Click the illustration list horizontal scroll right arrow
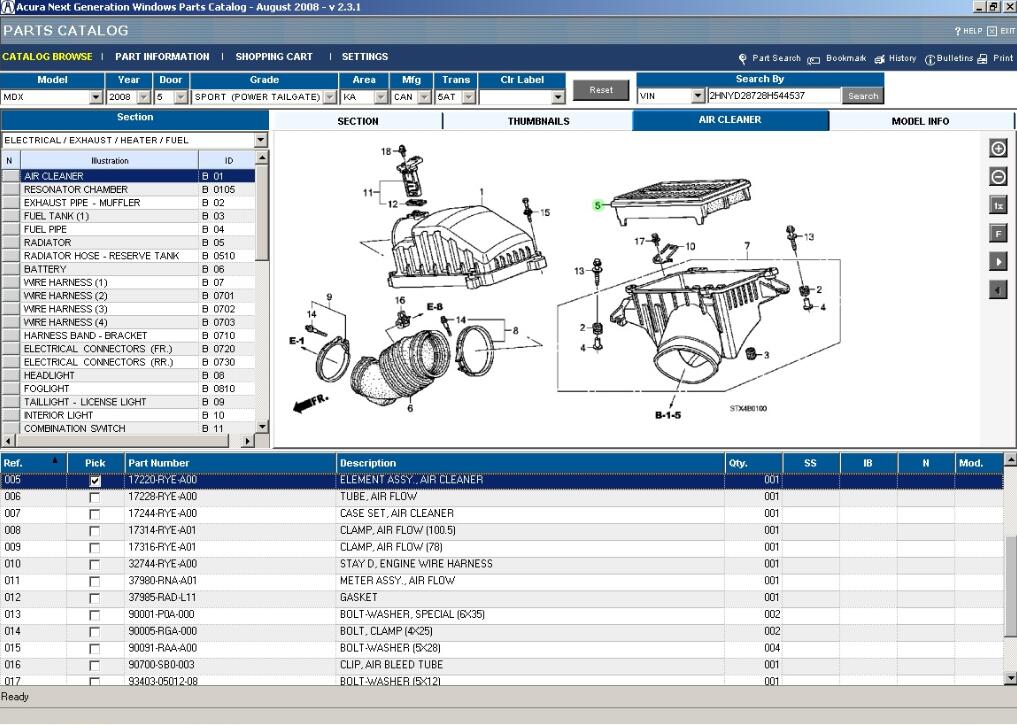The height and width of the screenshot is (725, 1017). (247, 441)
